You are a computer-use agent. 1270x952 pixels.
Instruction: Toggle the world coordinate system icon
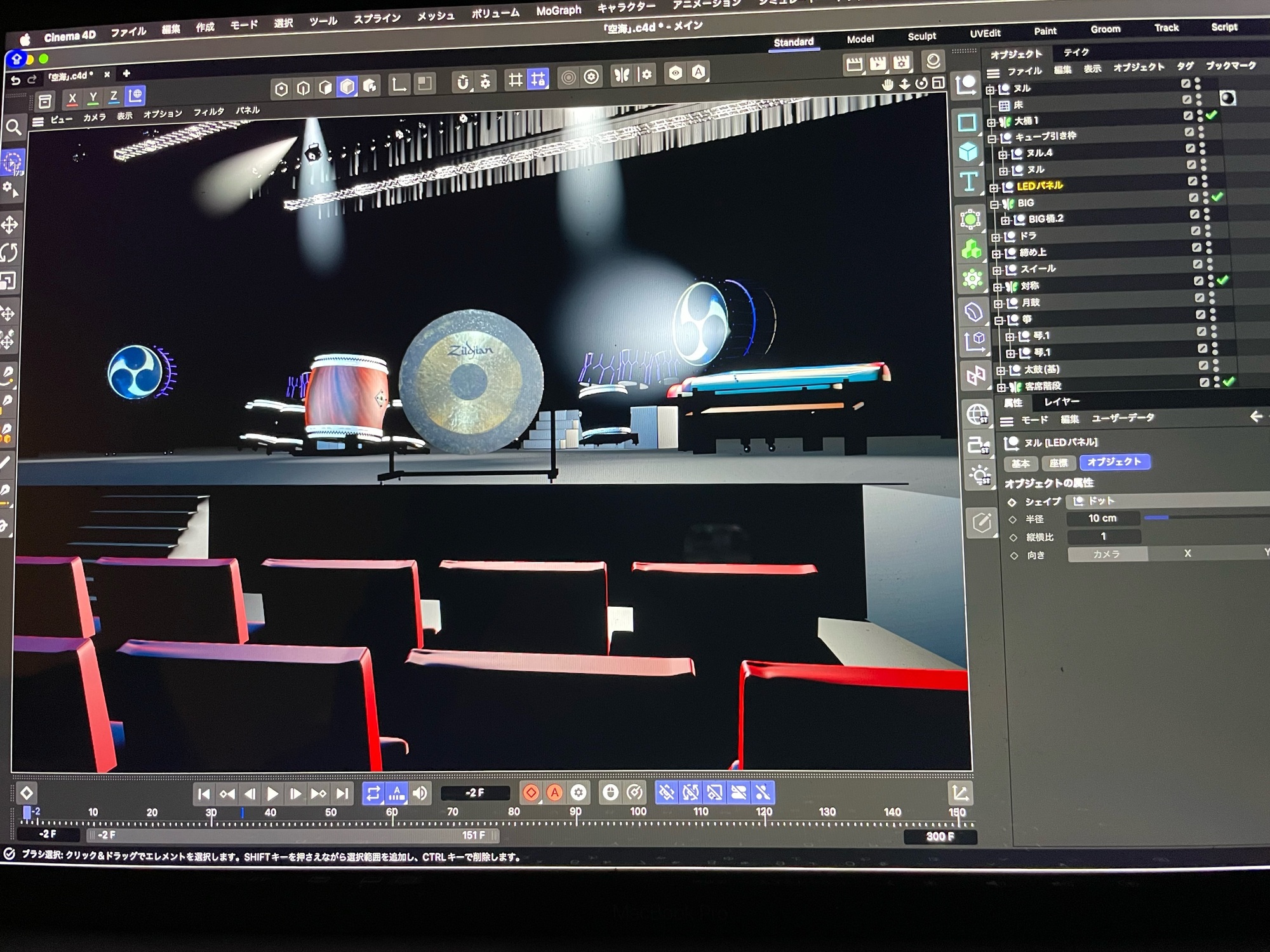tap(135, 95)
